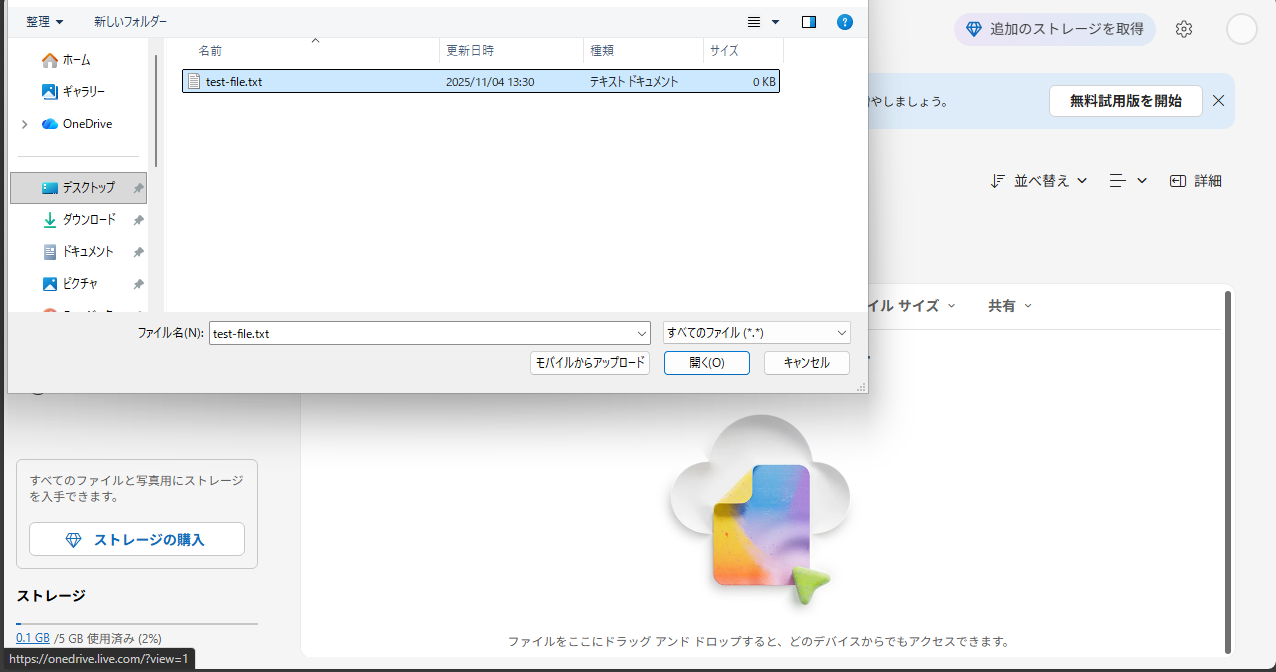Image resolution: width=1276 pixels, height=672 pixels.
Task: Click the help question mark icon
Action: tap(844, 22)
